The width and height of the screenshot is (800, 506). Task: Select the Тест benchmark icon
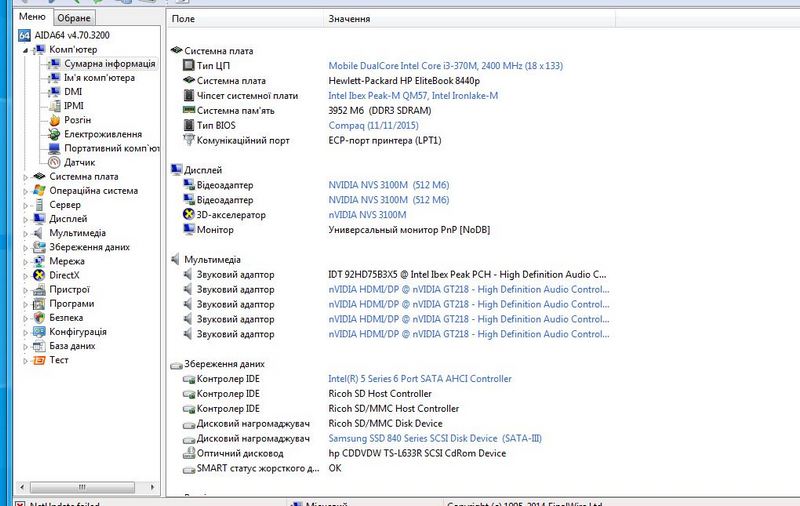tap(39, 360)
